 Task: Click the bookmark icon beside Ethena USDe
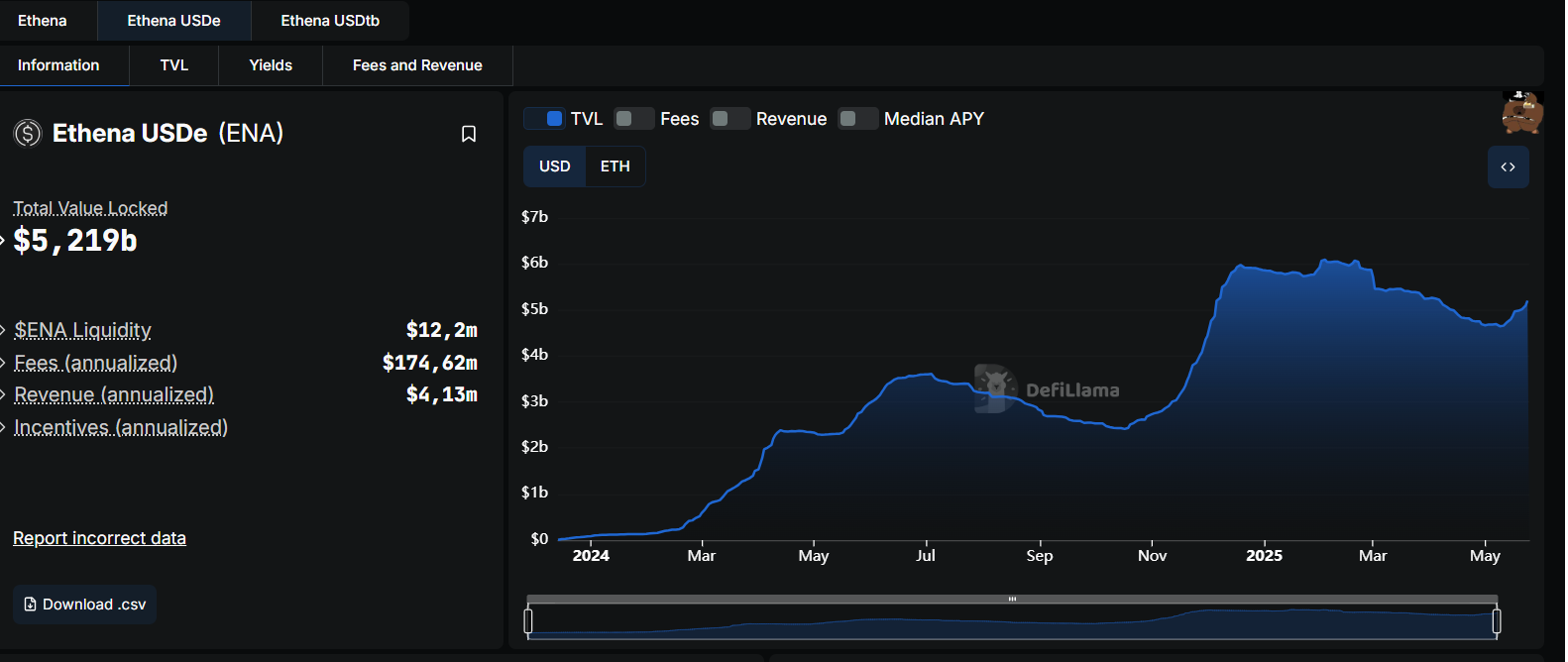click(469, 134)
